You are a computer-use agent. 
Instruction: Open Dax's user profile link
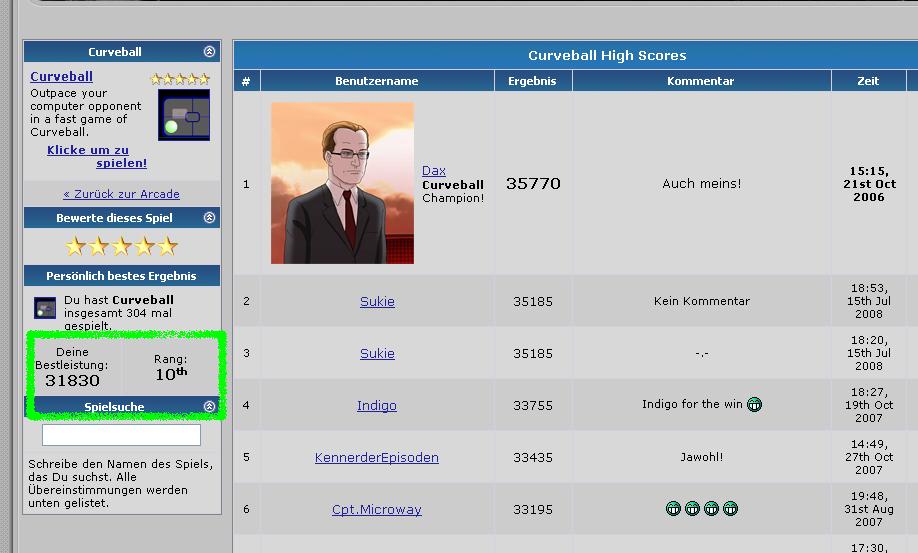434,171
